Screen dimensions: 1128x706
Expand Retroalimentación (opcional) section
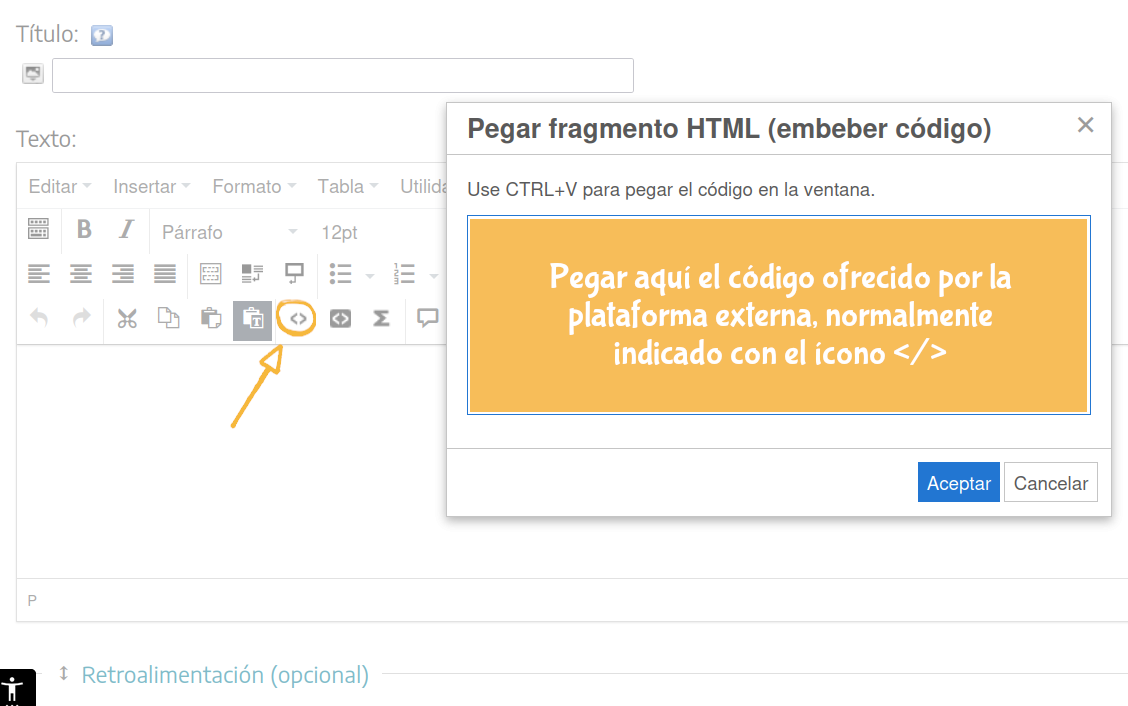[224, 675]
